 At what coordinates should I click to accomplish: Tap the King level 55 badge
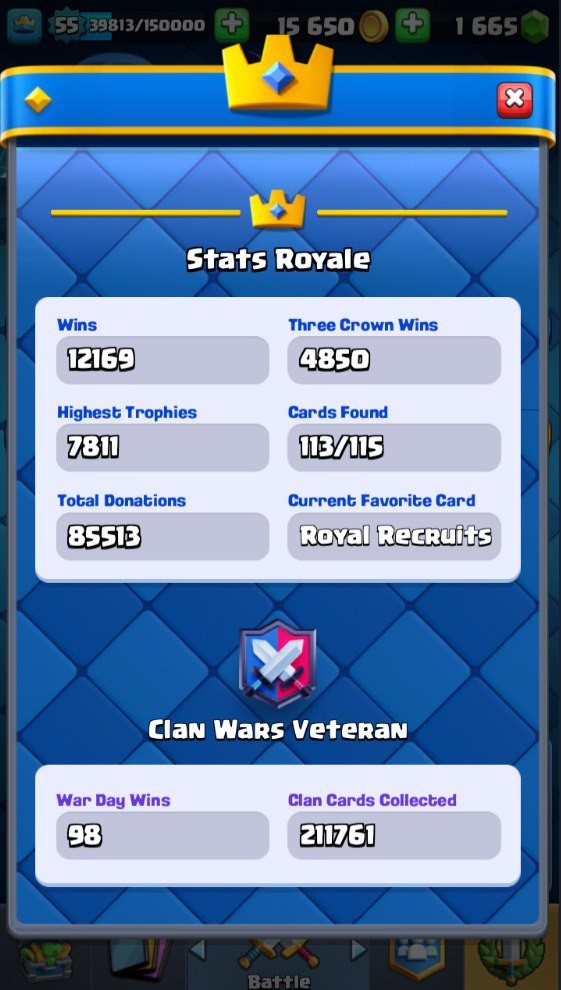66,25
